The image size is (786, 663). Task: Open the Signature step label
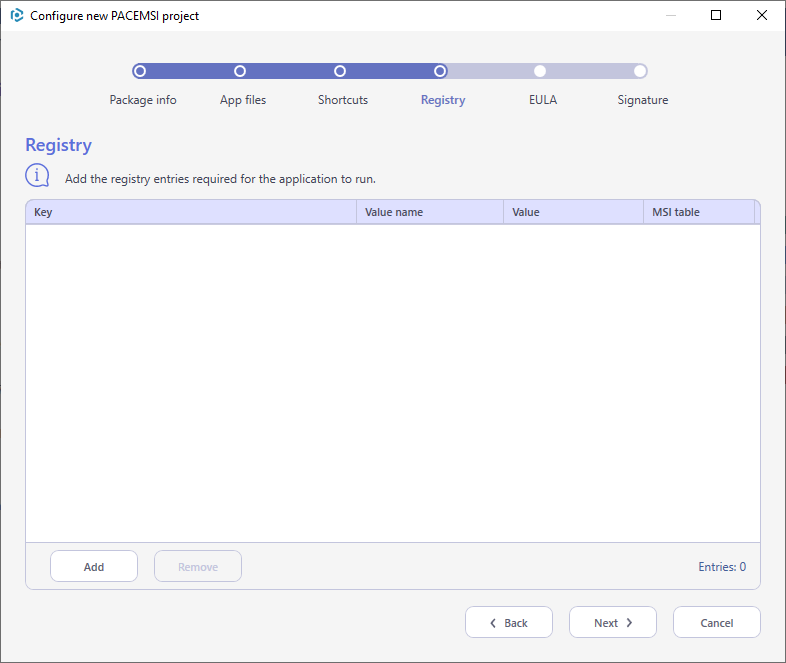tap(643, 100)
